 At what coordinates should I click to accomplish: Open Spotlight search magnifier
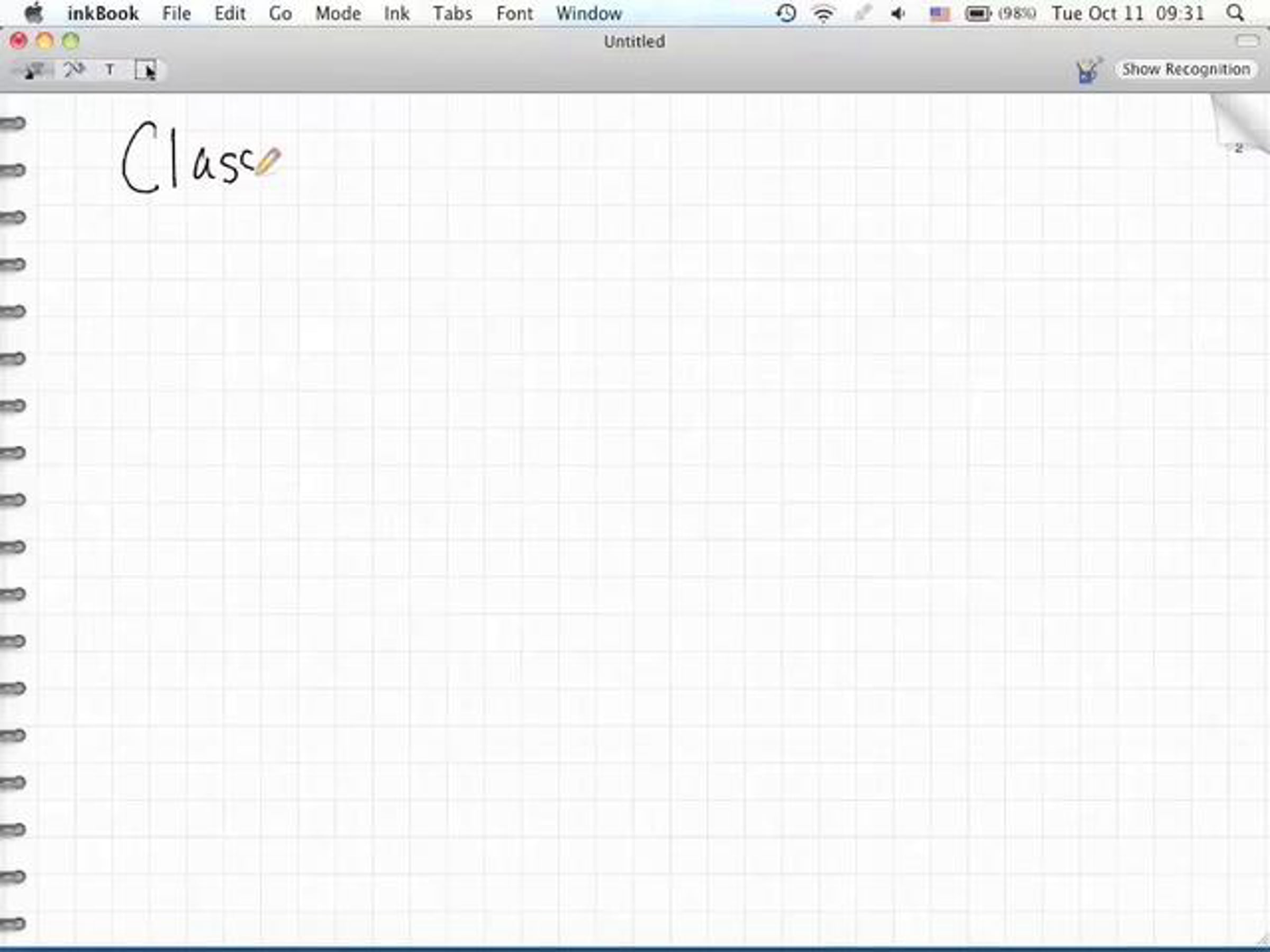click(1235, 13)
